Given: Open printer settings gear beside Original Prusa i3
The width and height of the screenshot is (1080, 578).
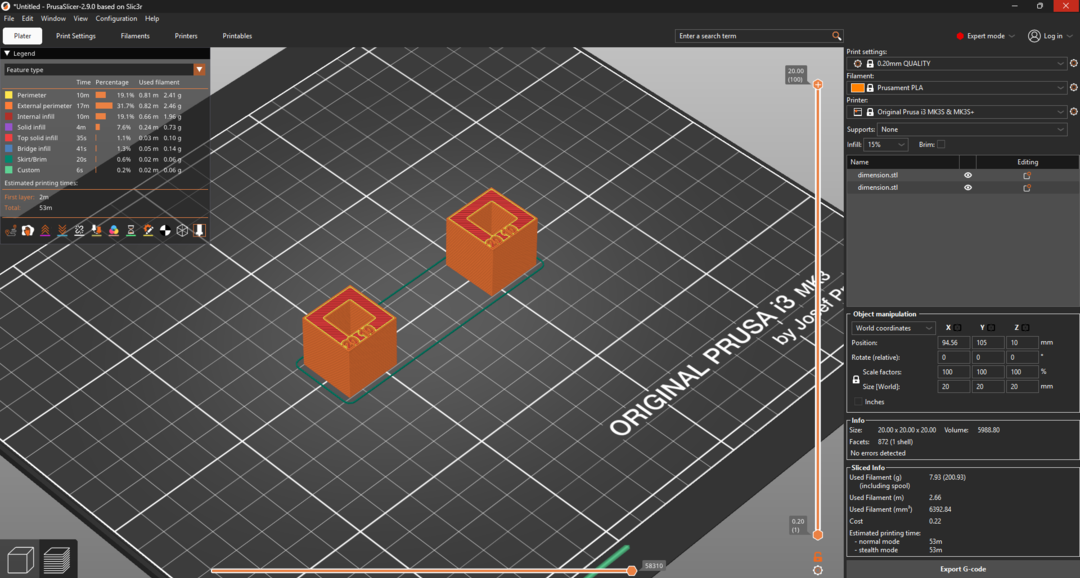Looking at the screenshot, I should [x=1073, y=112].
